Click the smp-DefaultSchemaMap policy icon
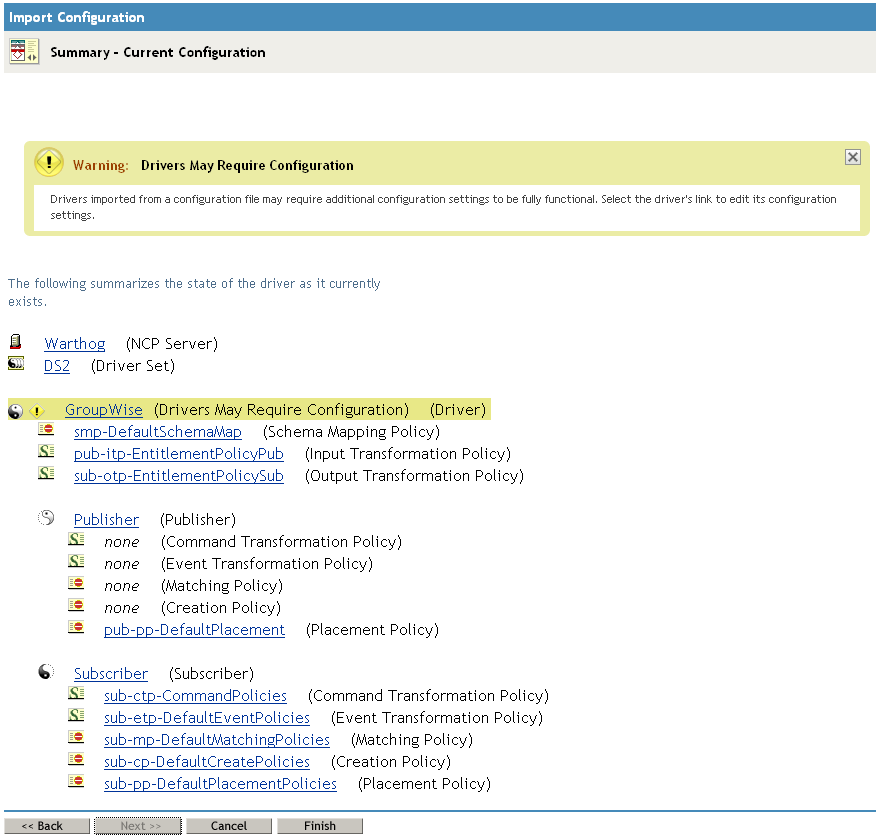The height and width of the screenshot is (840, 876). [x=46, y=429]
